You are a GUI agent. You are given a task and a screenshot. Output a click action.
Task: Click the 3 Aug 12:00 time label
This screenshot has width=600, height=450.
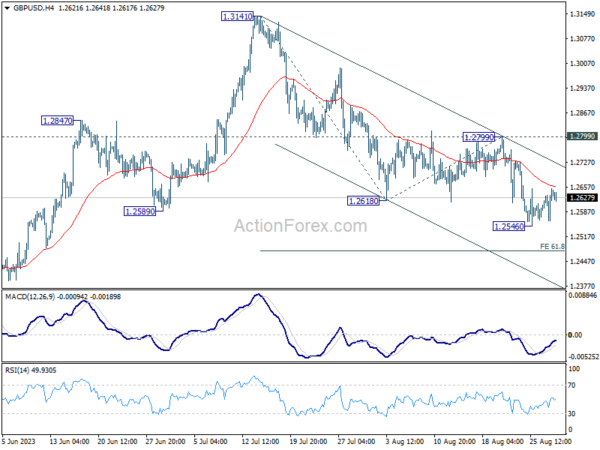(405, 441)
